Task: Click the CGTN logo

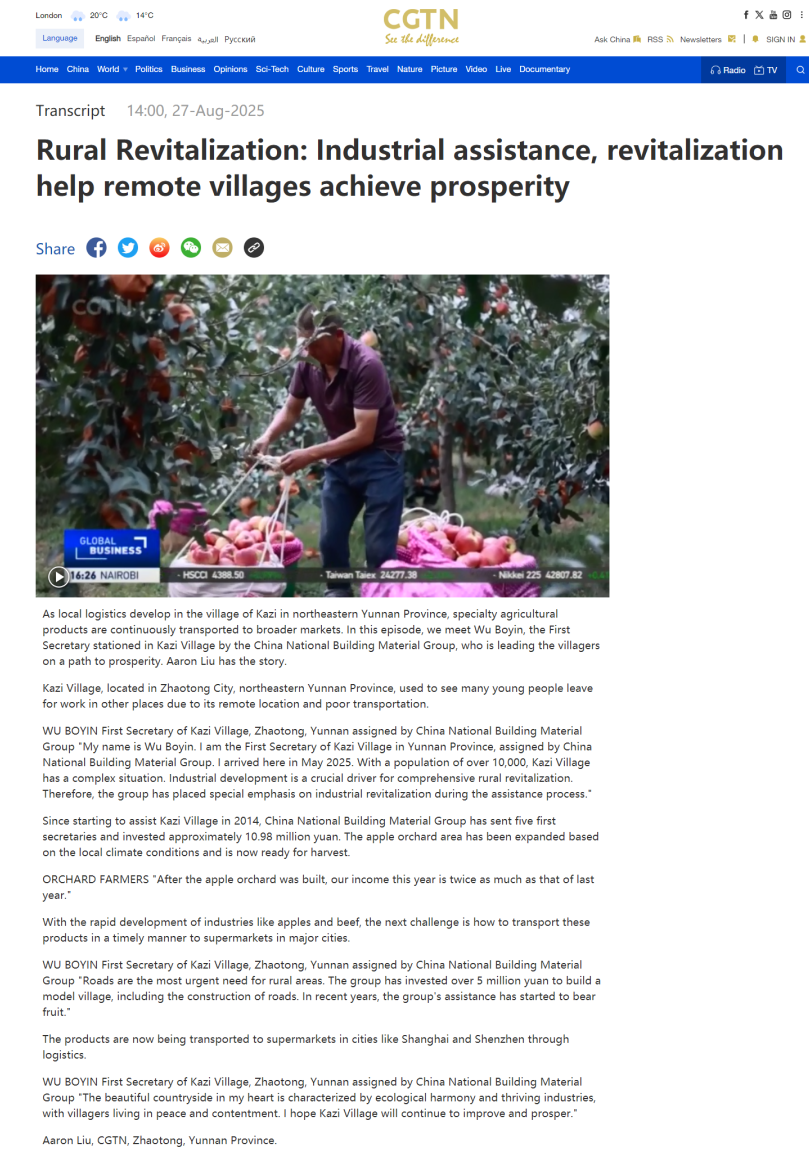Action: click(x=421, y=27)
